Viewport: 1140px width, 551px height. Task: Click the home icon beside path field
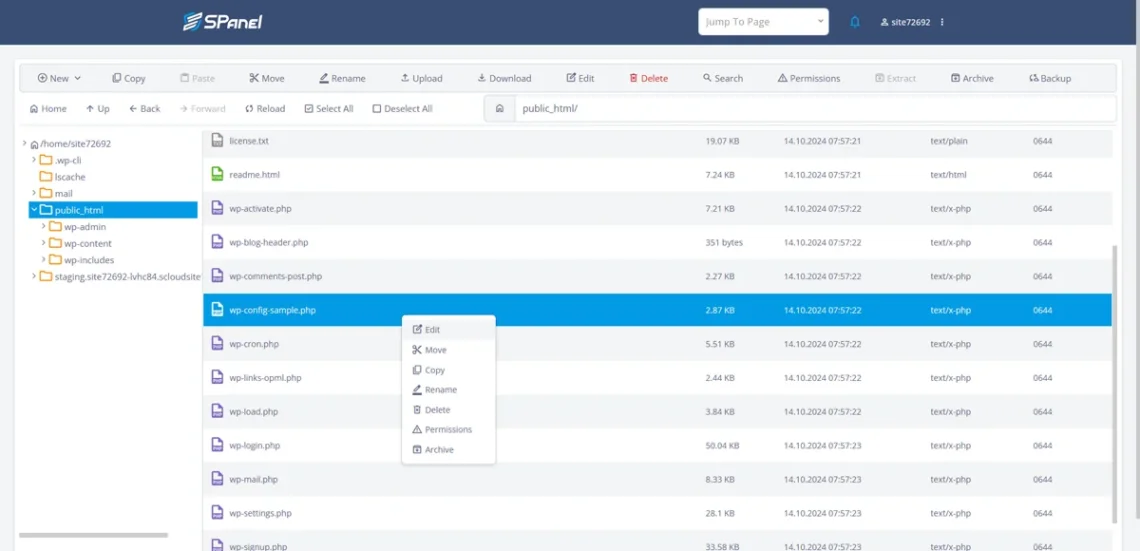pyautogui.click(x=499, y=108)
